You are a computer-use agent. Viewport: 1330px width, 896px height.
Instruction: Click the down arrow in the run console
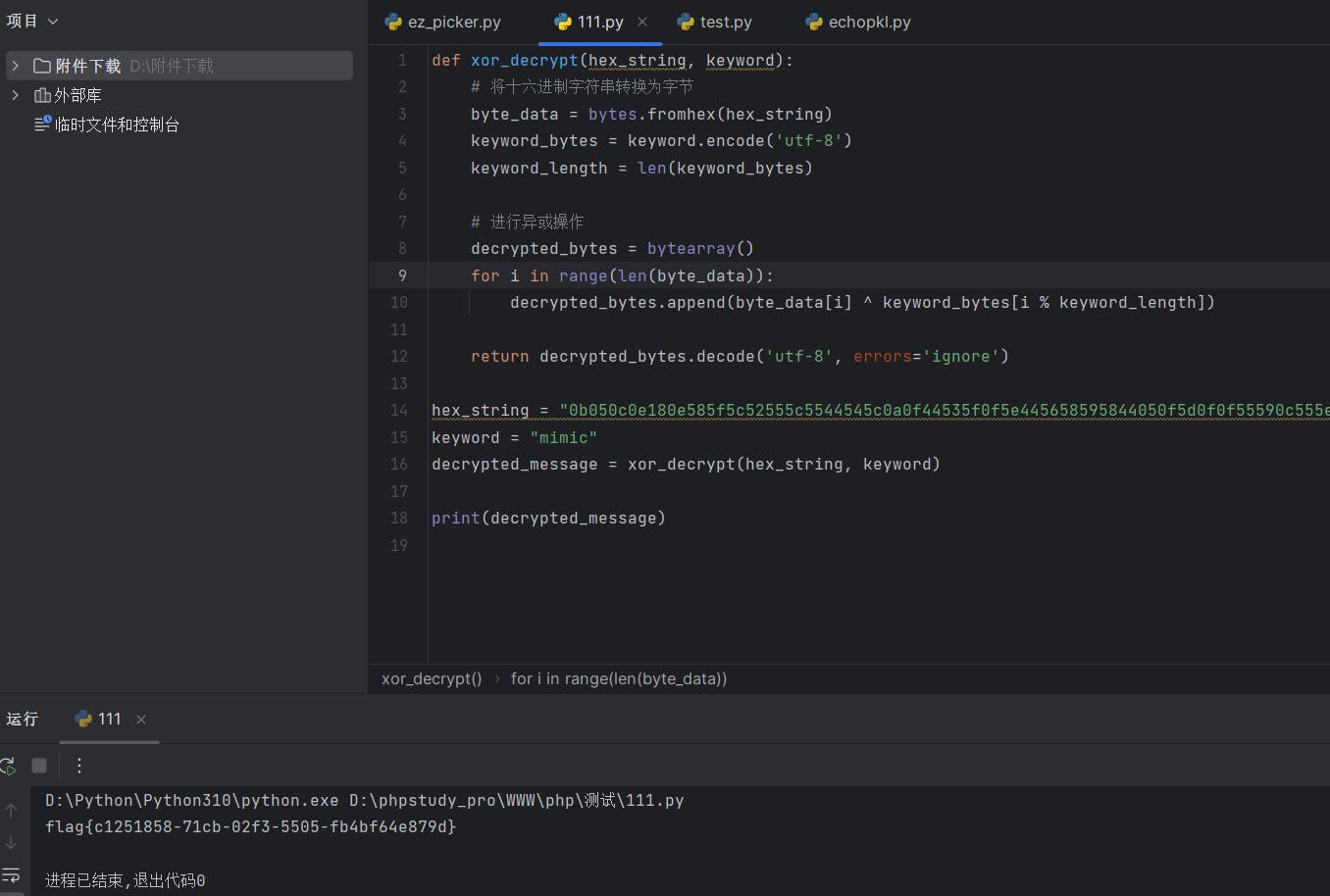click(11, 842)
